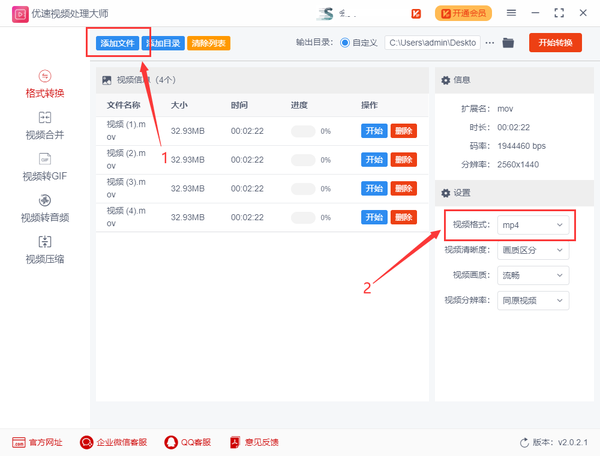This screenshot has height=456, width=600.
Task: Delete 视频 (4).mov from list
Action: click(404, 217)
